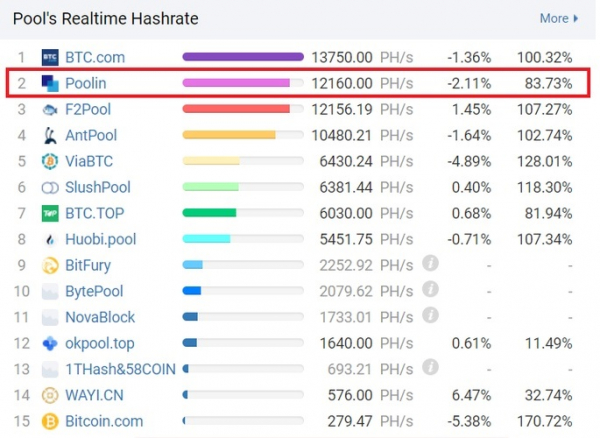Image resolution: width=600 pixels, height=438 pixels.
Task: Click the AntPool logo icon
Action: [50, 135]
